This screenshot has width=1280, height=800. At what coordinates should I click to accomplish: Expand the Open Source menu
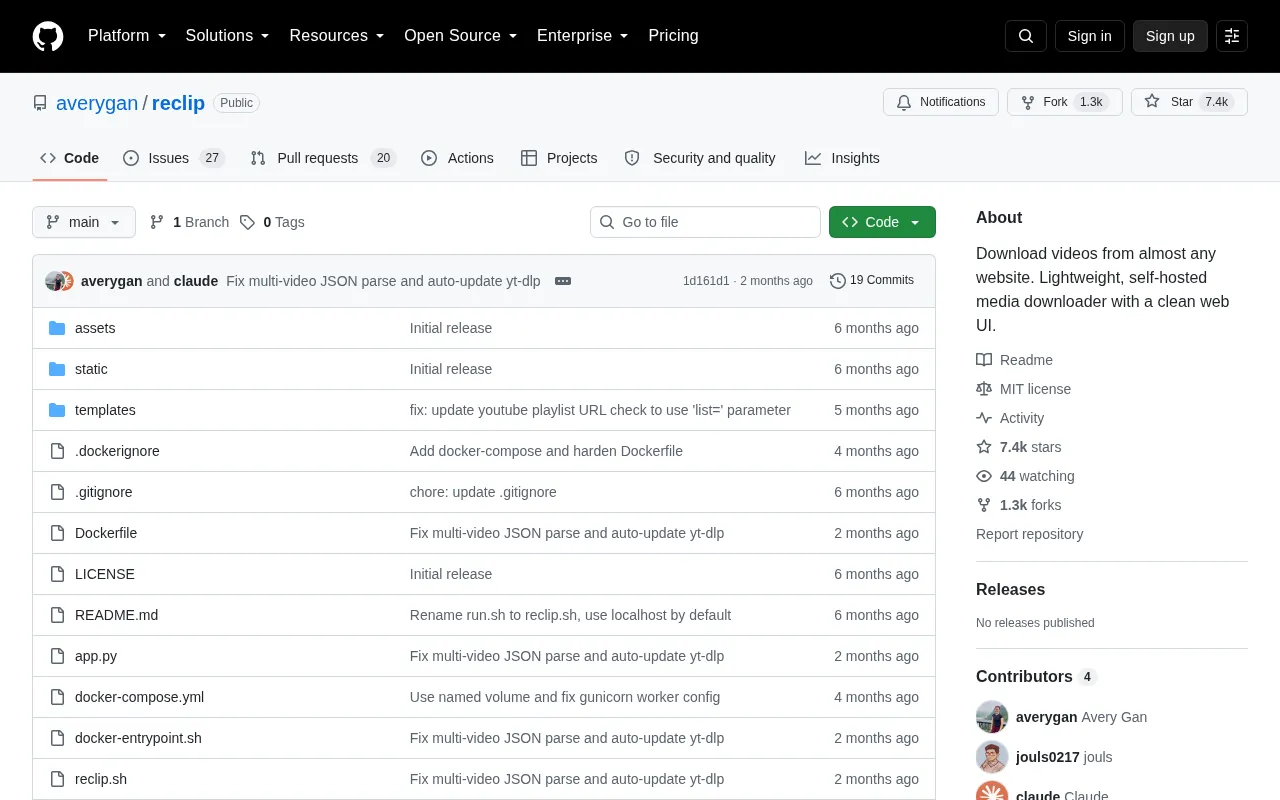[461, 36]
